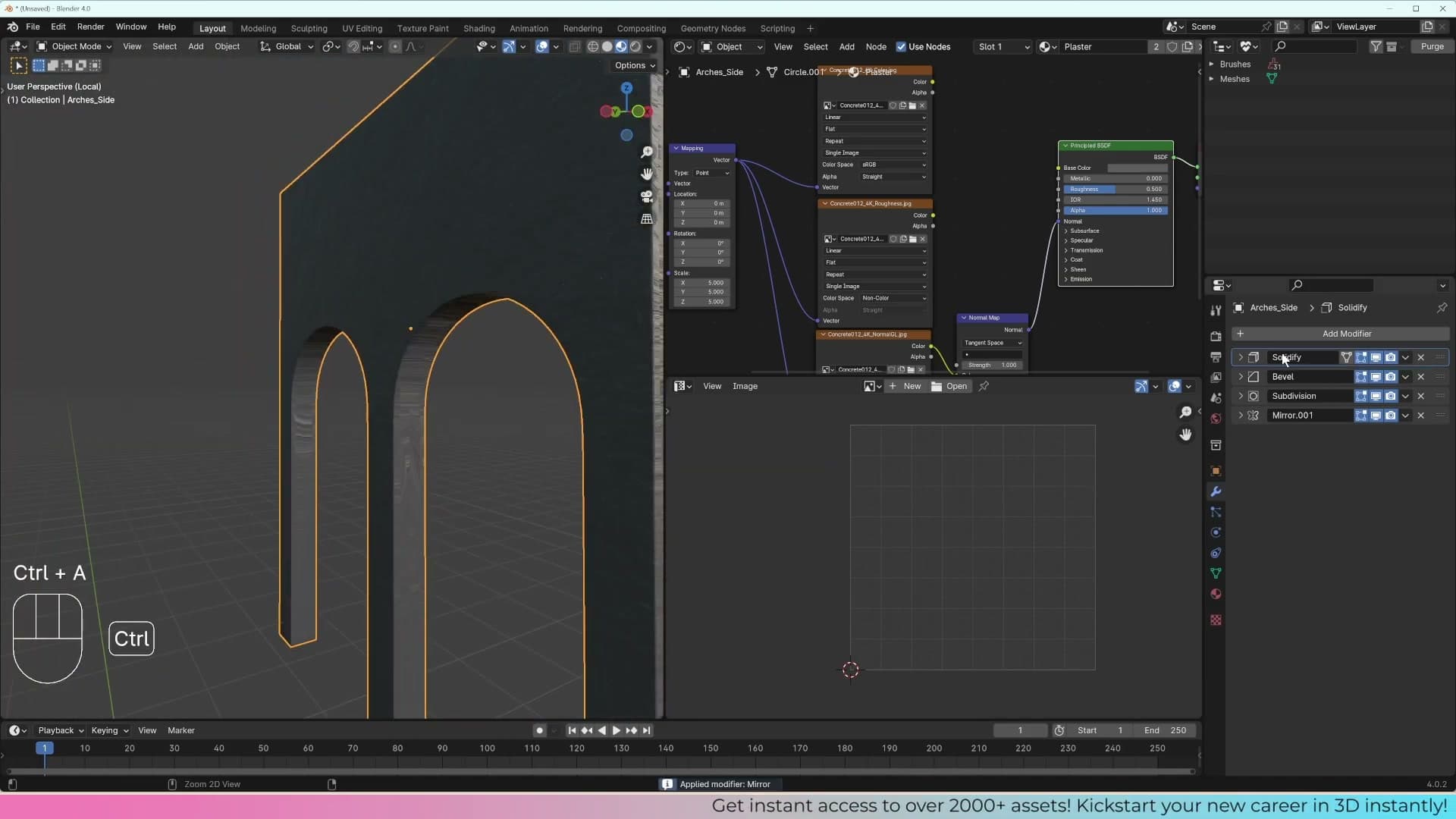This screenshot has height=819, width=1456.
Task: Open the Material properties tab icon
Action: tap(1216, 594)
